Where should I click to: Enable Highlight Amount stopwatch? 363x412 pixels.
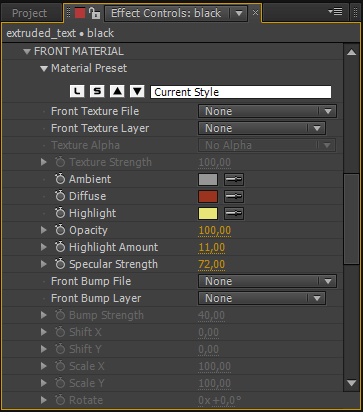coord(60,247)
